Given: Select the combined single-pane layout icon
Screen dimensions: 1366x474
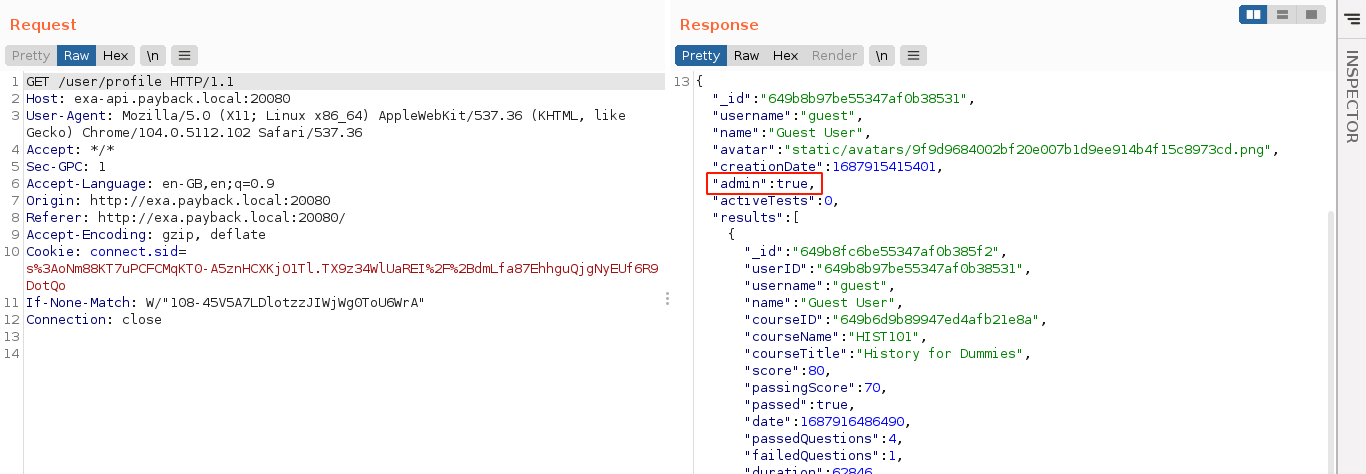Looking at the screenshot, I should (x=1309, y=14).
